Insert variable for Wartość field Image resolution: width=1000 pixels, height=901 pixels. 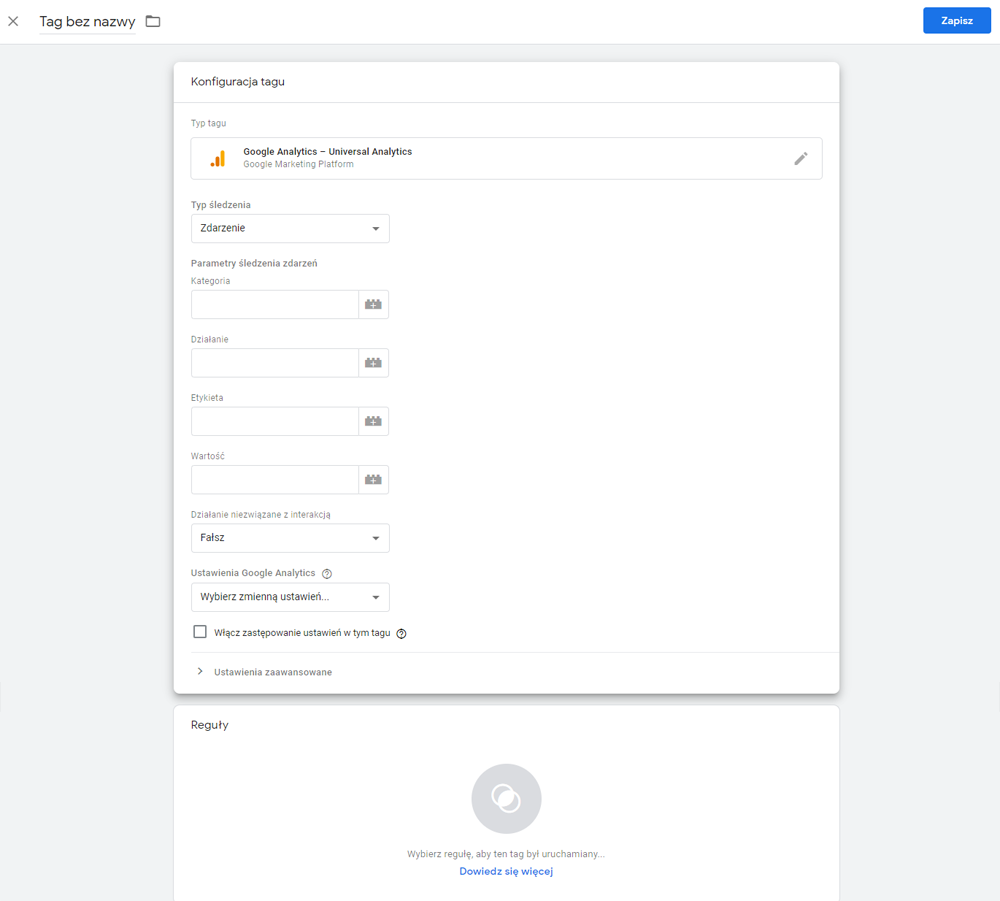tap(373, 480)
